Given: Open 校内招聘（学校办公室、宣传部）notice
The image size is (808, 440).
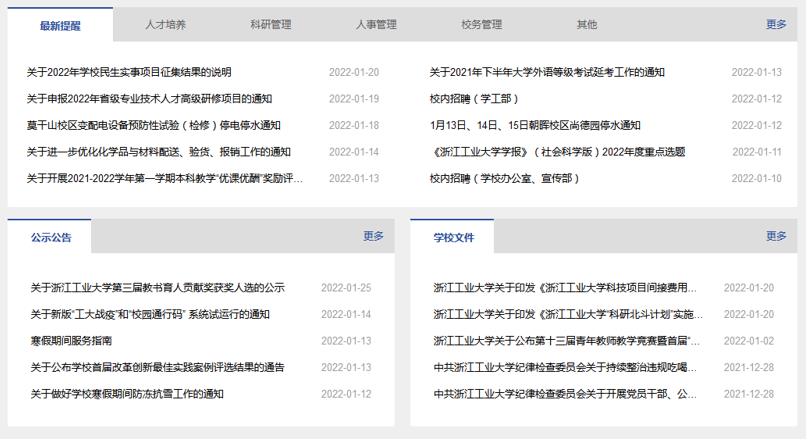Looking at the screenshot, I should coord(504,178).
